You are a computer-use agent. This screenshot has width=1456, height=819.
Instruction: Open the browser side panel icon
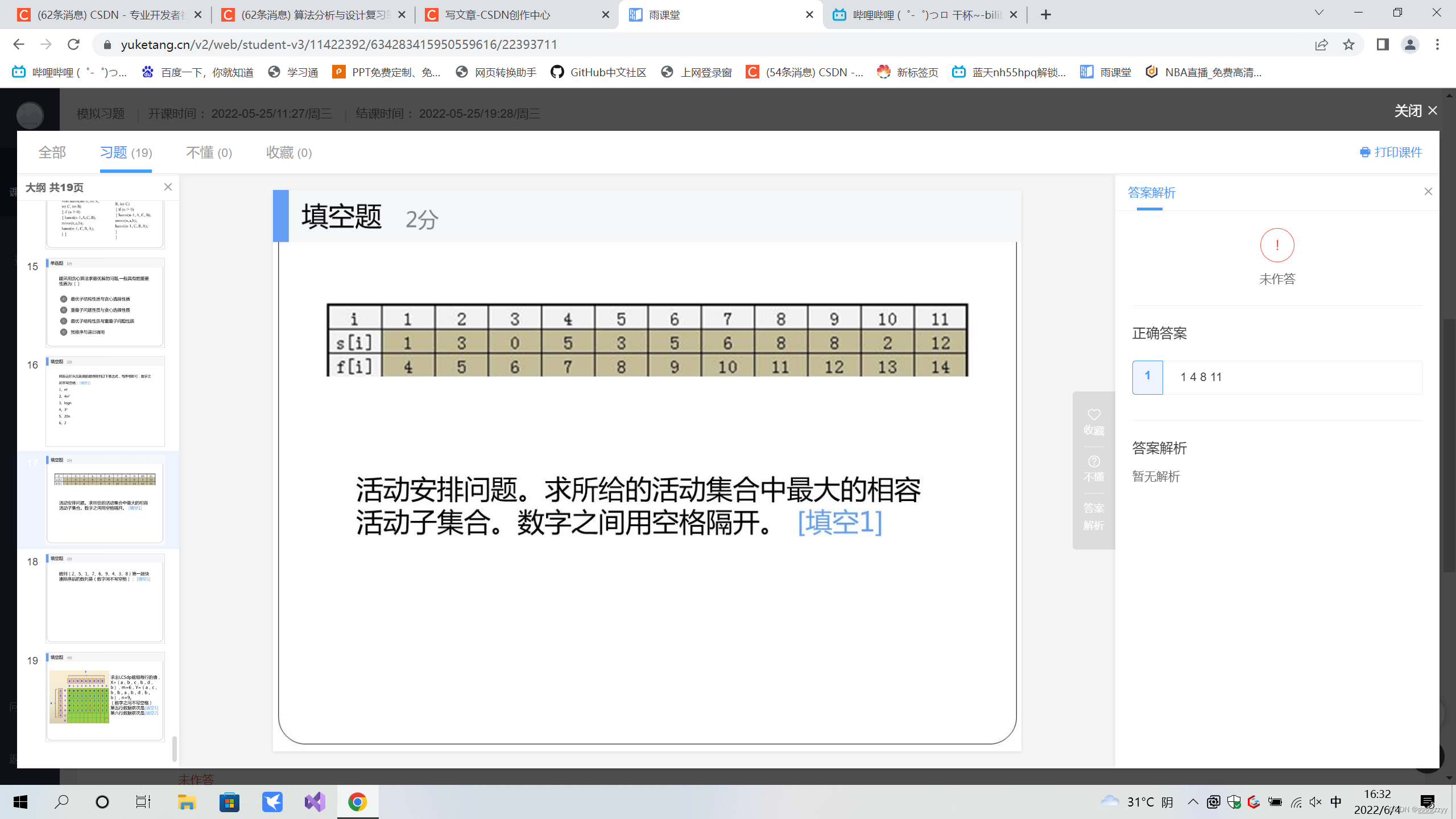tap(1383, 44)
